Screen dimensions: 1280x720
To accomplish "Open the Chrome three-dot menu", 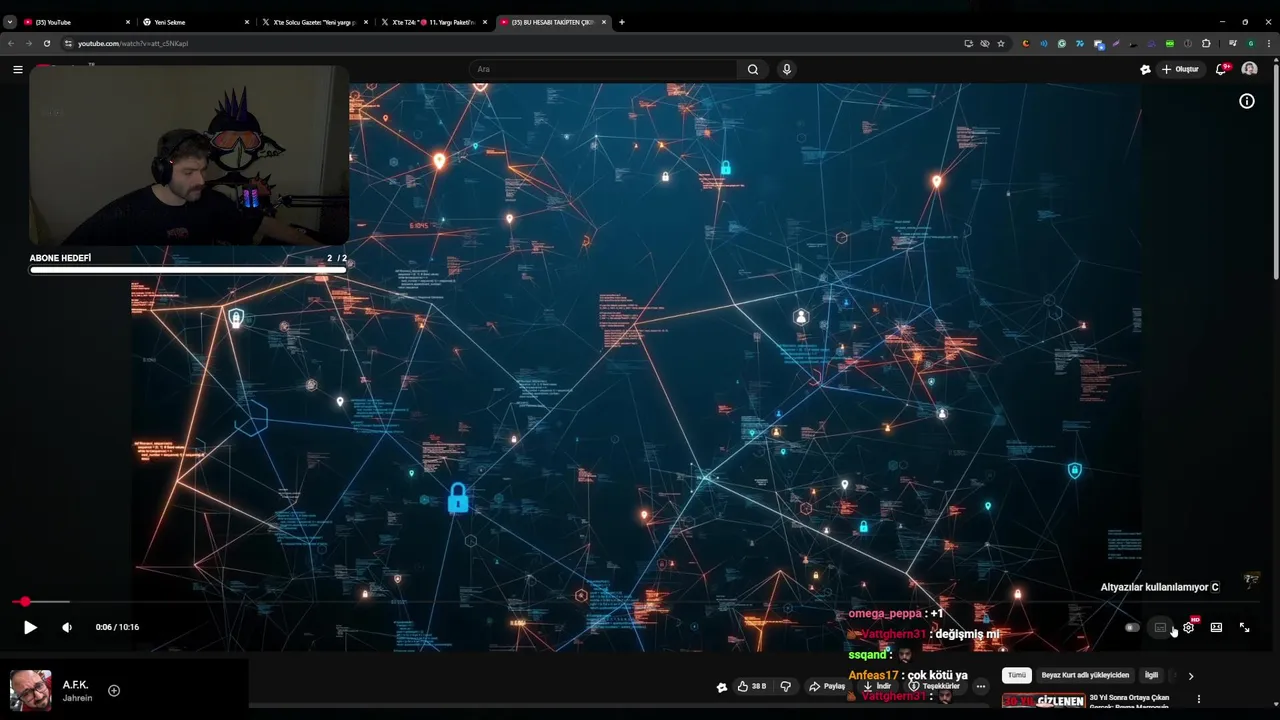I will click(1269, 43).
